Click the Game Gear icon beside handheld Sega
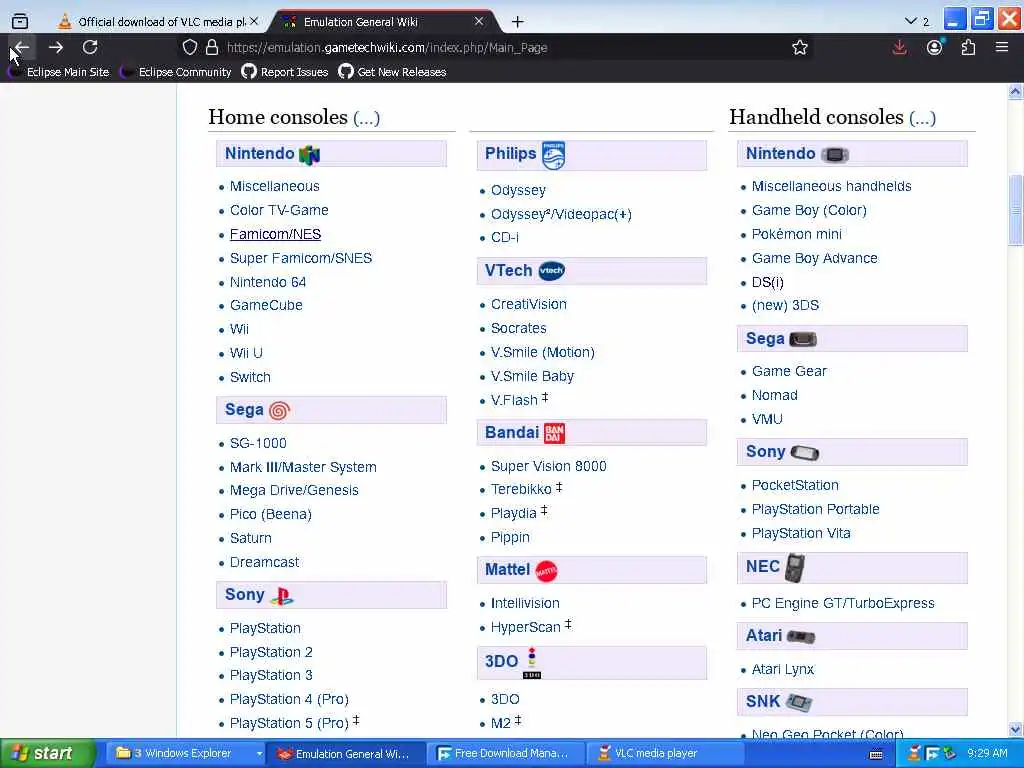This screenshot has width=1024, height=768. coord(803,340)
